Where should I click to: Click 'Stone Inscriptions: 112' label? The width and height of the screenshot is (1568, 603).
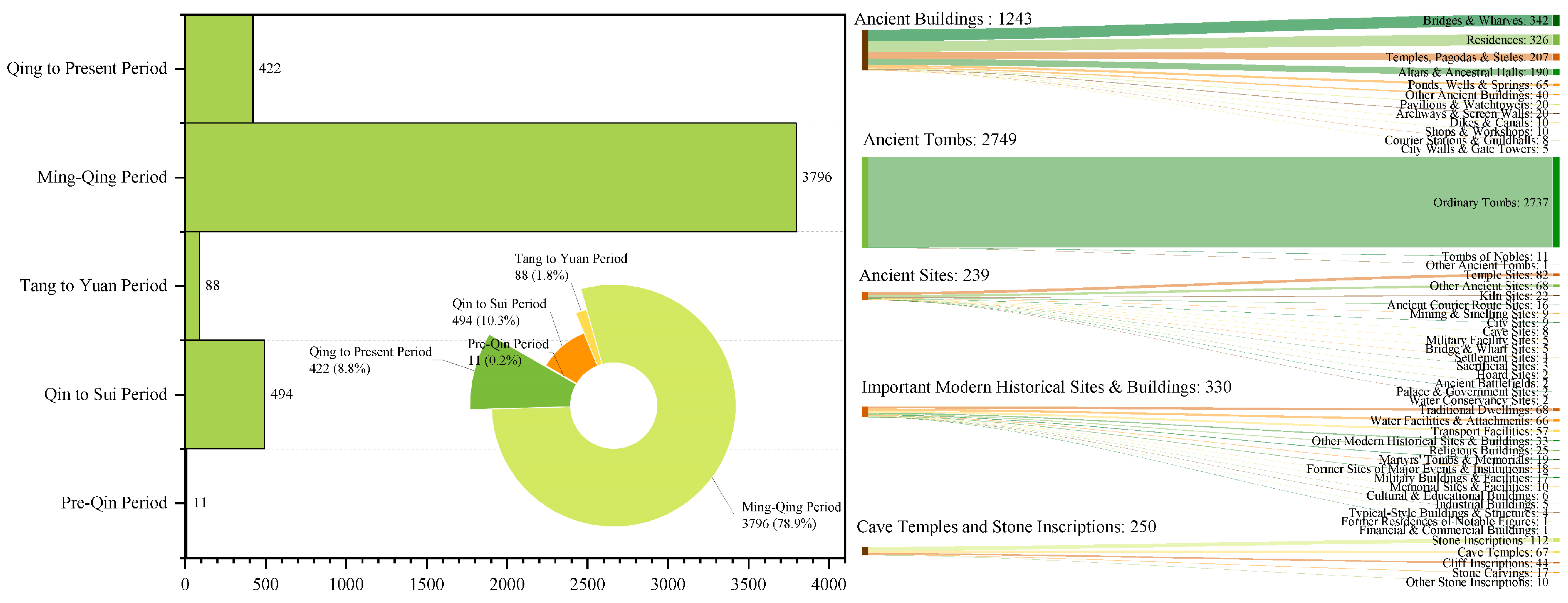pos(1490,541)
